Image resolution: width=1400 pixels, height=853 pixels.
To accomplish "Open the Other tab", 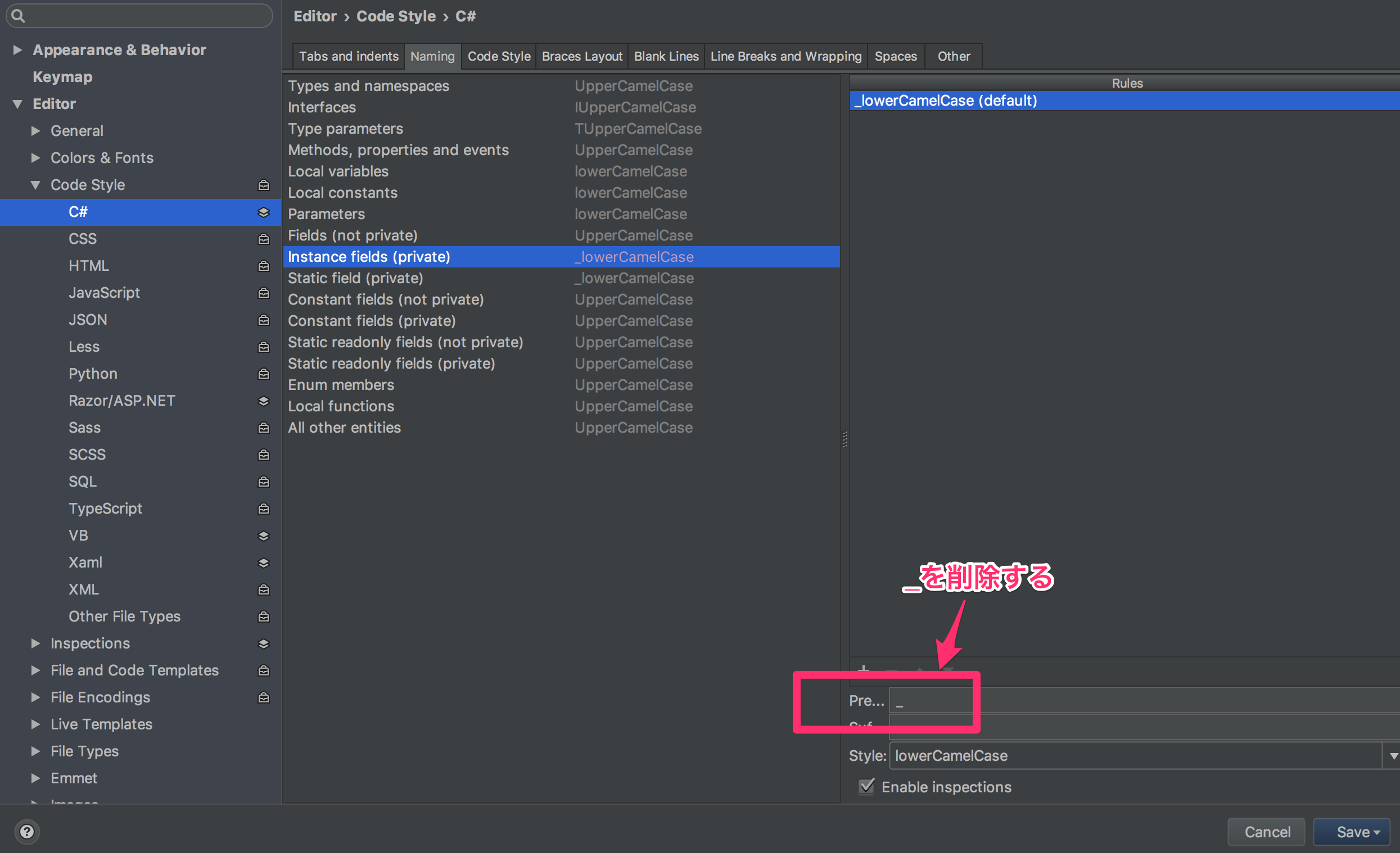I will (x=954, y=56).
